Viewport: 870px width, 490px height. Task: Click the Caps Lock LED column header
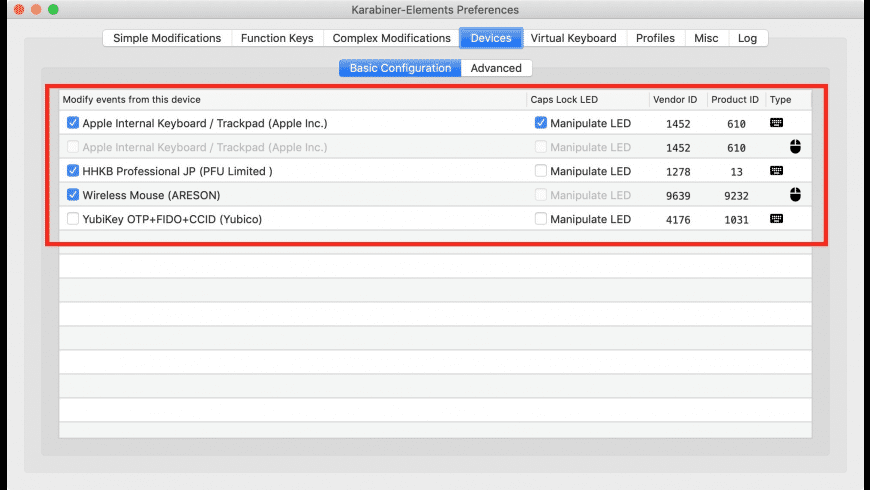pyautogui.click(x=588, y=99)
